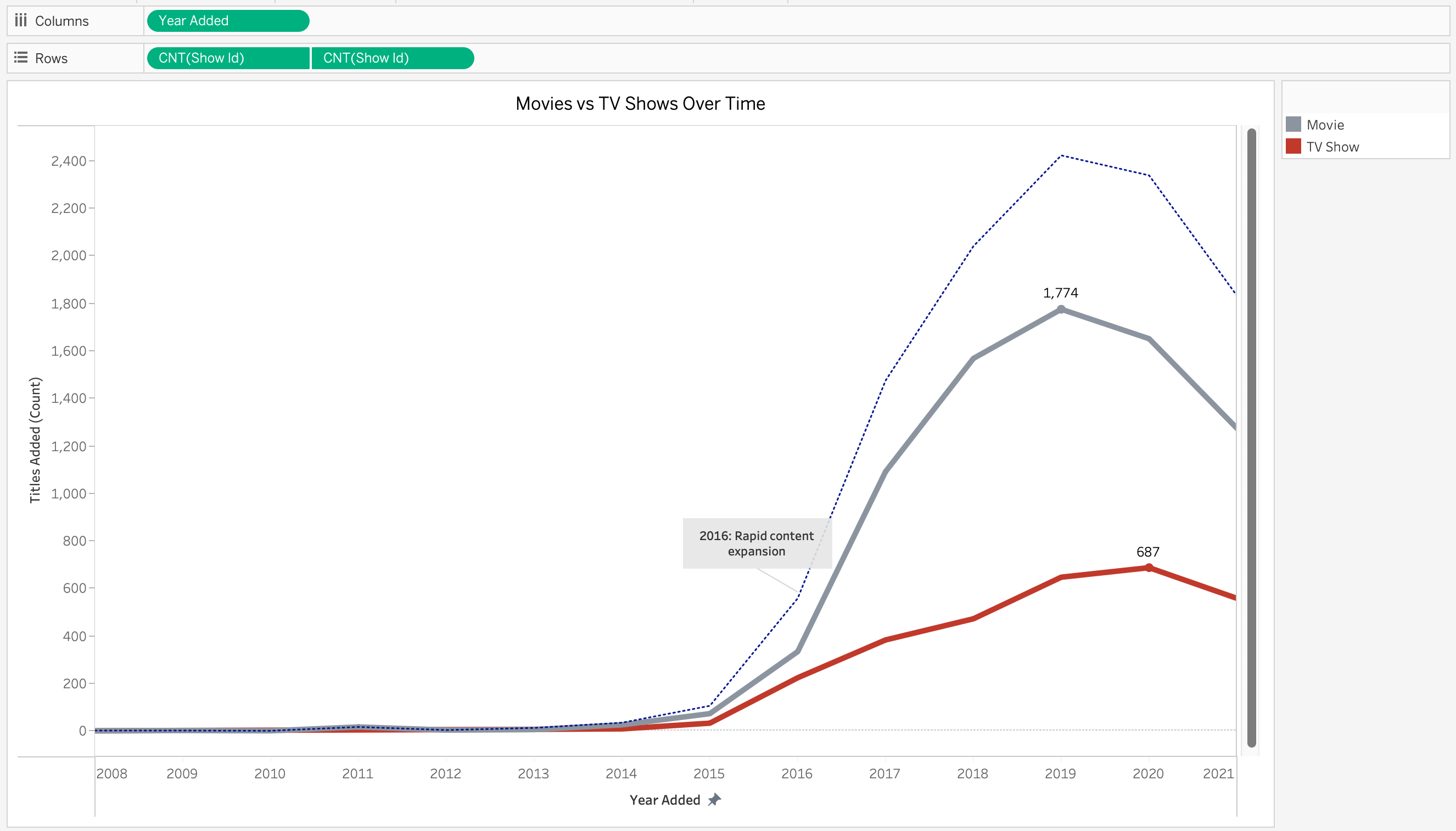Click the 2,400 y-axis tick label
The width and height of the screenshot is (1456, 831).
69,161
